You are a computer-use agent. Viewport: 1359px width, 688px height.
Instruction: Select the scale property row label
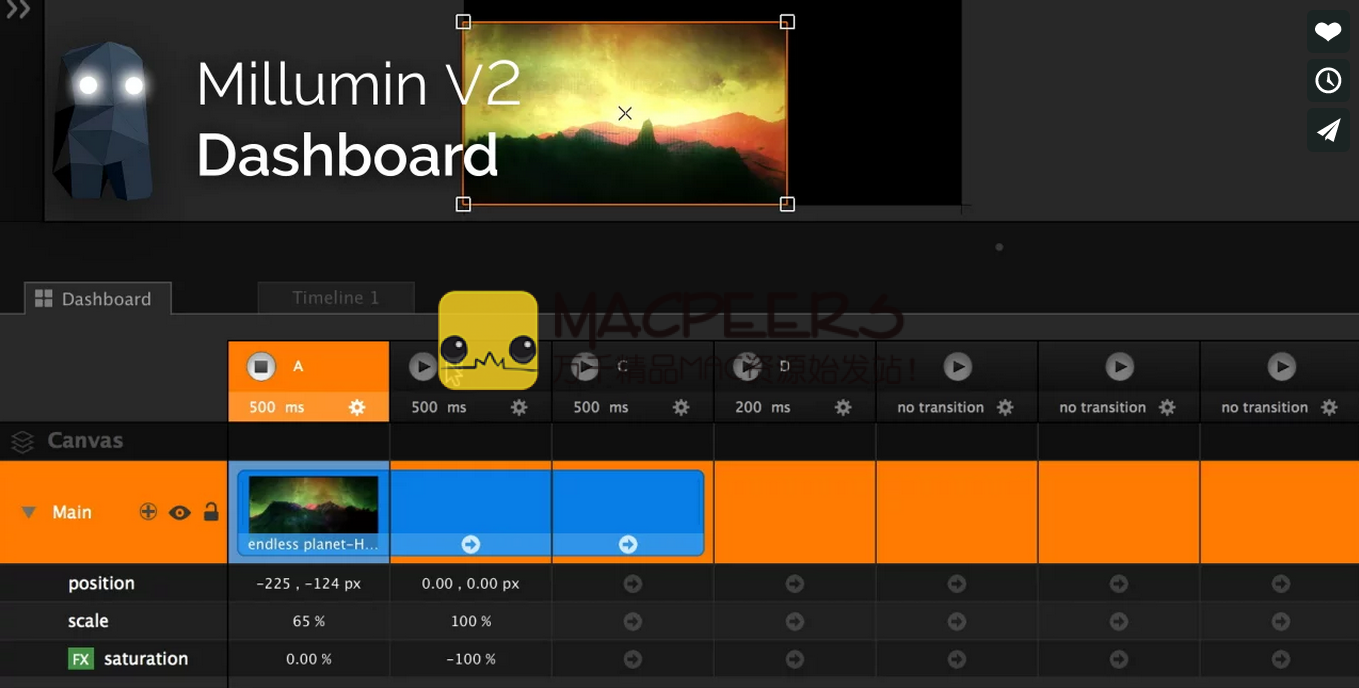point(88,621)
